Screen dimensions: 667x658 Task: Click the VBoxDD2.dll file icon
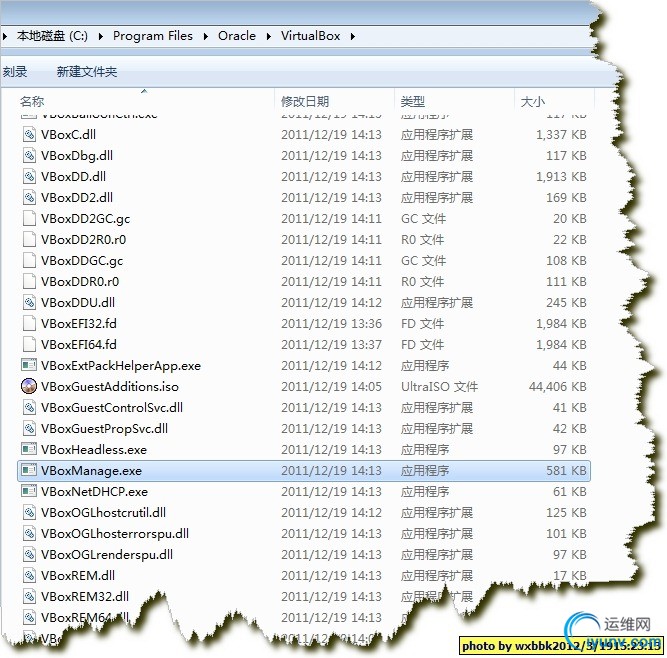click(x=29, y=197)
